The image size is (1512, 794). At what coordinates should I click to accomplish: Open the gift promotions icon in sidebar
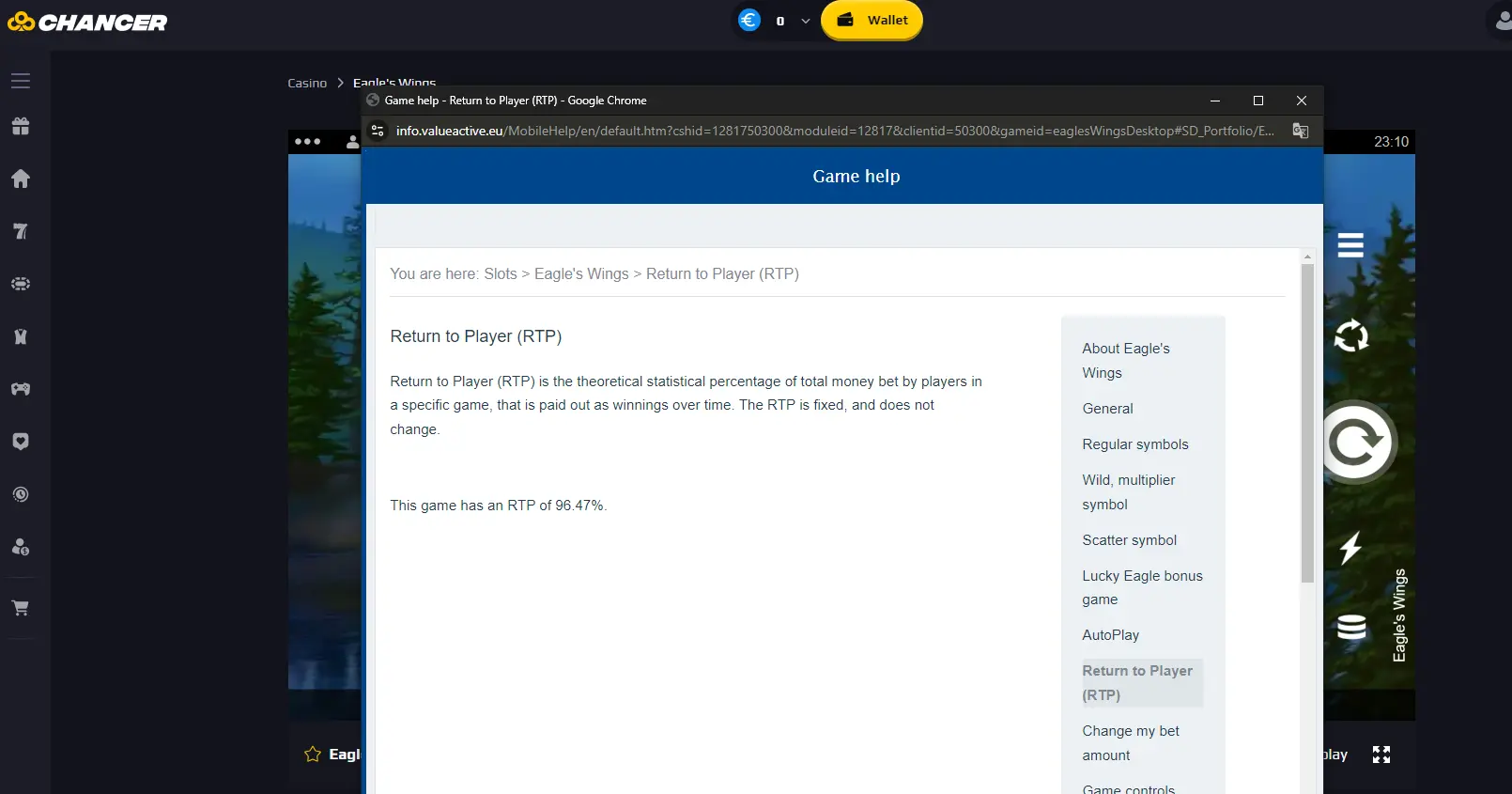coord(21,126)
